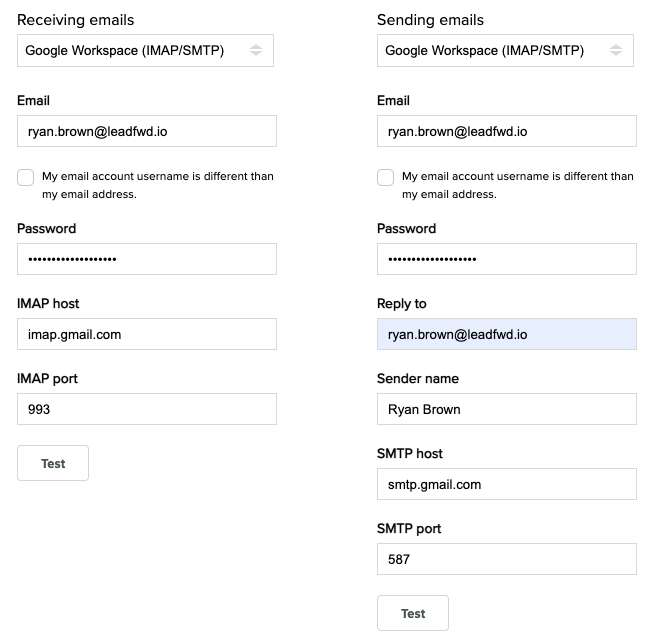Click the IMAP port field showing 993

[147, 409]
